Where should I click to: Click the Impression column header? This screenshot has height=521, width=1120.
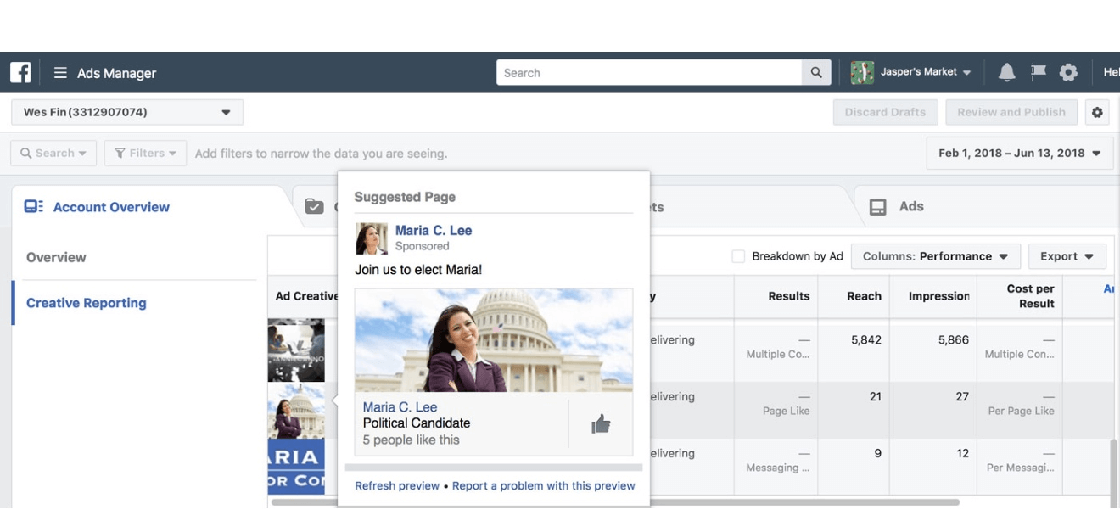click(x=939, y=296)
